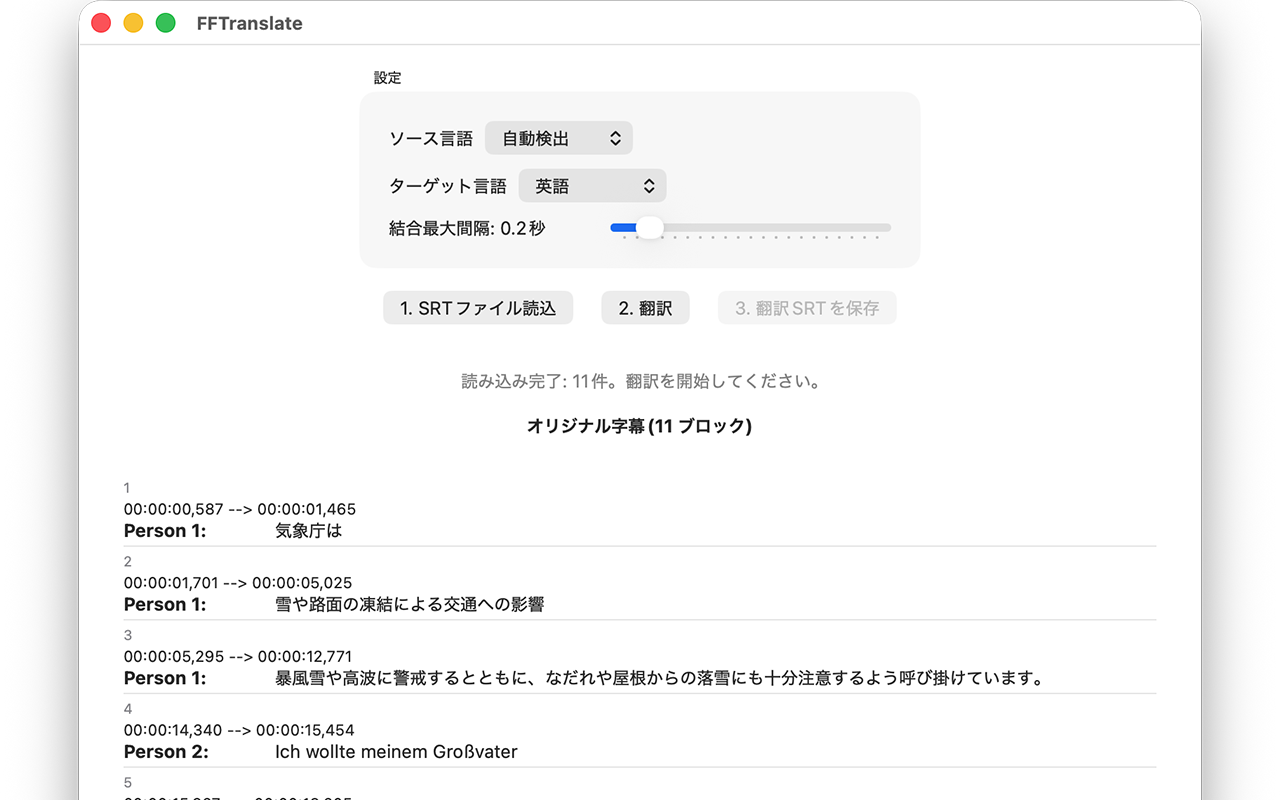
Task: Click timestamp 00:00:00,587 of block 1
Action: pyautogui.click(x=173, y=509)
